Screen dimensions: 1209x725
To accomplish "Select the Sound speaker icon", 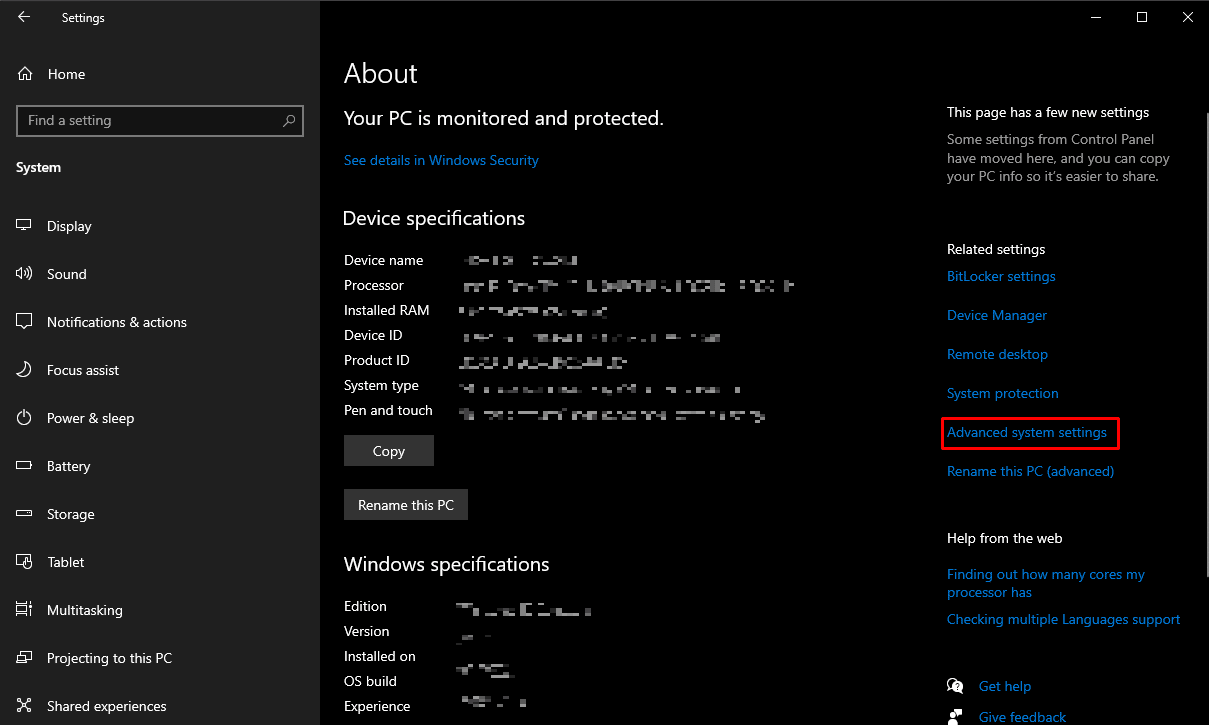I will pos(25,274).
